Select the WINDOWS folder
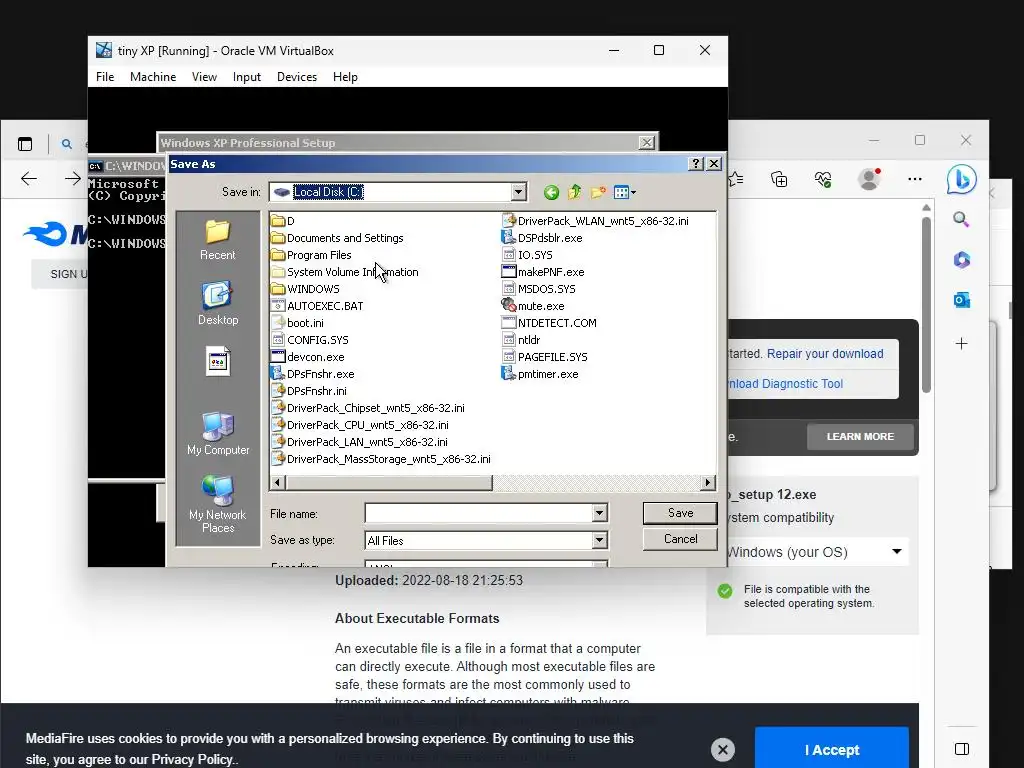Screen dimensions: 1024x768 pyautogui.click(x=306, y=289)
